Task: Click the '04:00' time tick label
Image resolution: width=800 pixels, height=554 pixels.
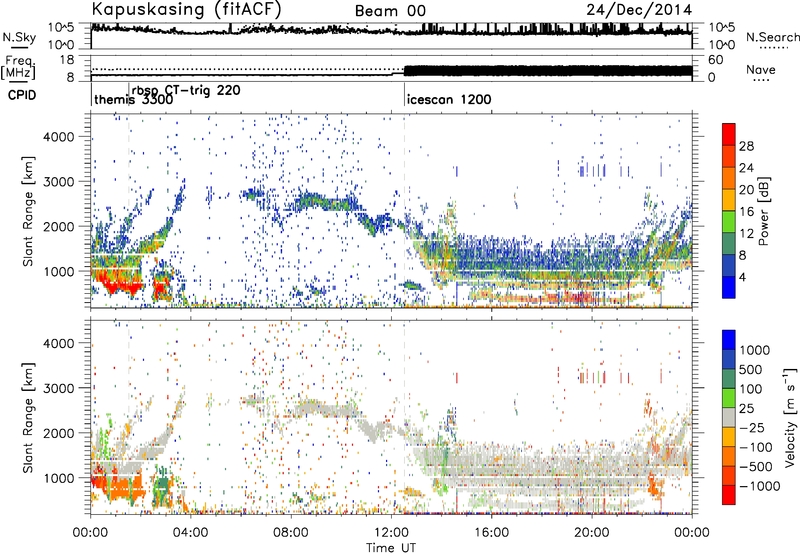Action: tap(190, 533)
